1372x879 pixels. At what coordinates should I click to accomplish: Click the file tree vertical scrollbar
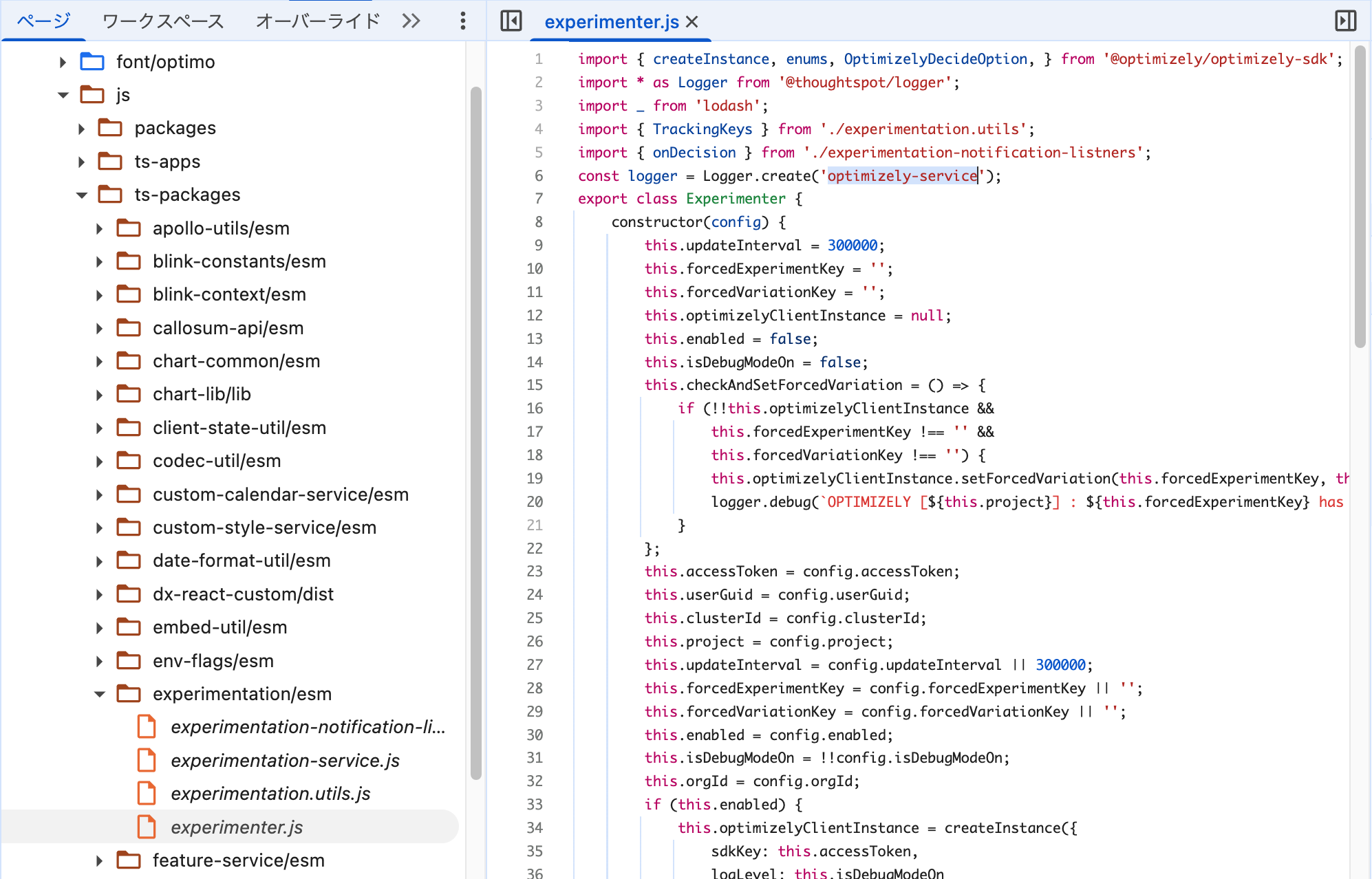click(x=475, y=432)
